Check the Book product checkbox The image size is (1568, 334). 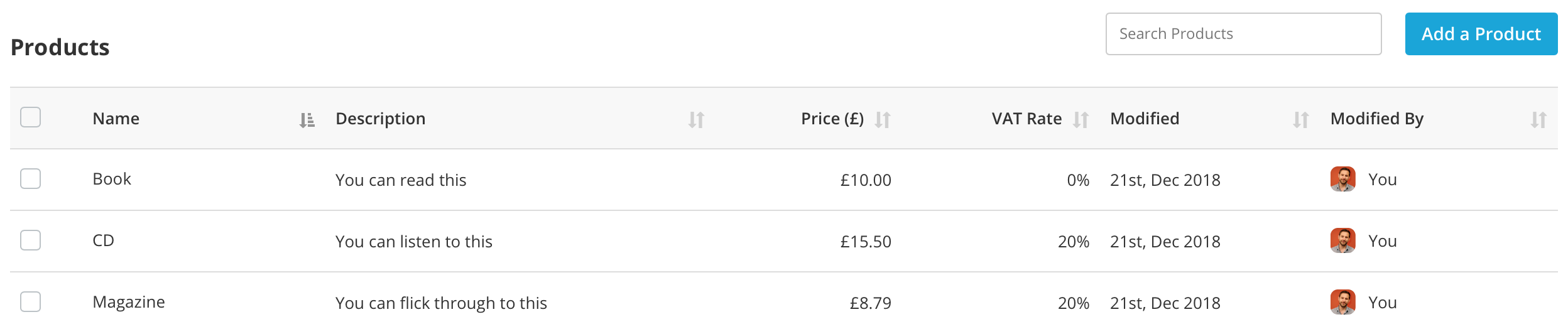click(30, 179)
